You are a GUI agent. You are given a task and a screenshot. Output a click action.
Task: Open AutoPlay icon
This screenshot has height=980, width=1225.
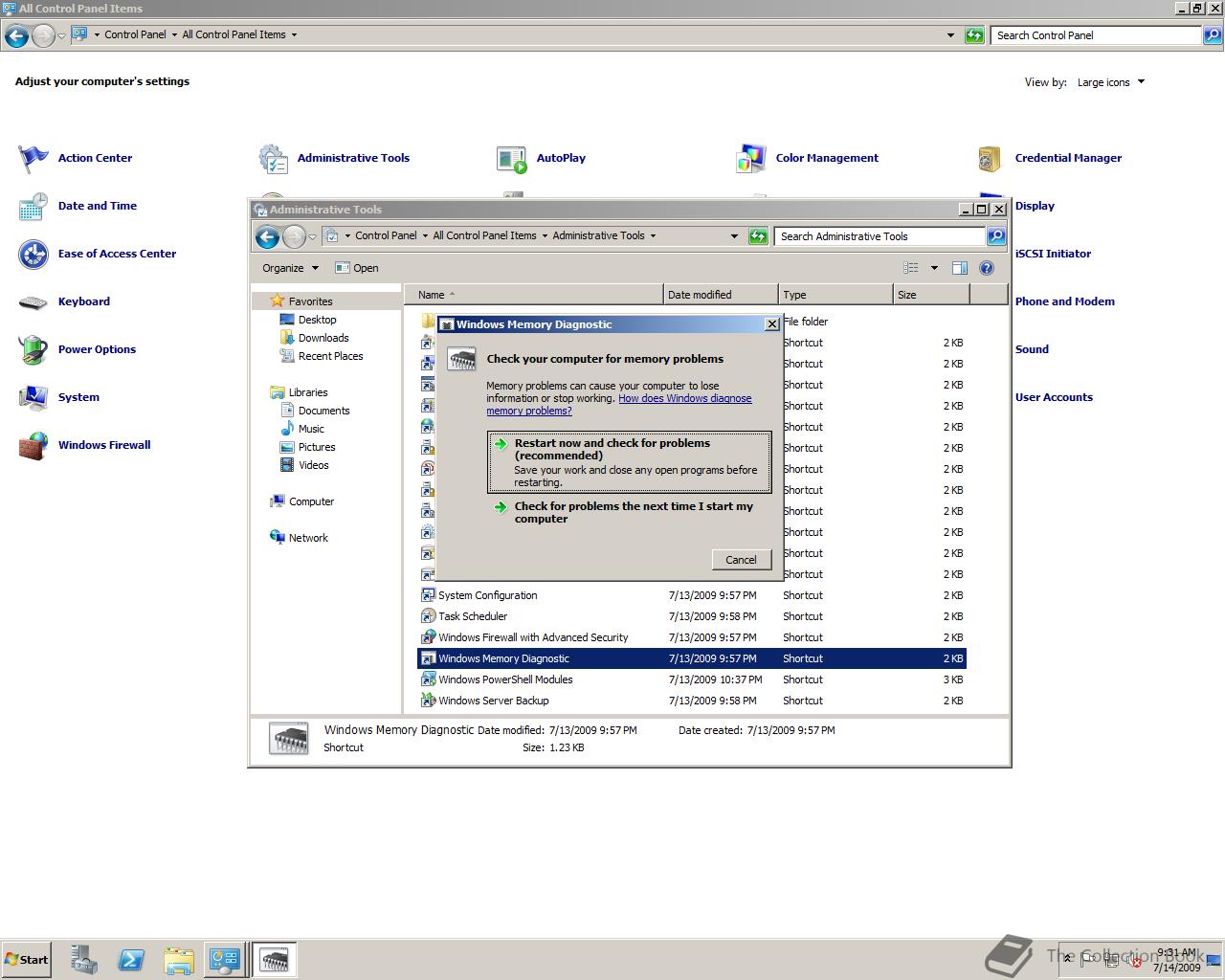tap(512, 158)
